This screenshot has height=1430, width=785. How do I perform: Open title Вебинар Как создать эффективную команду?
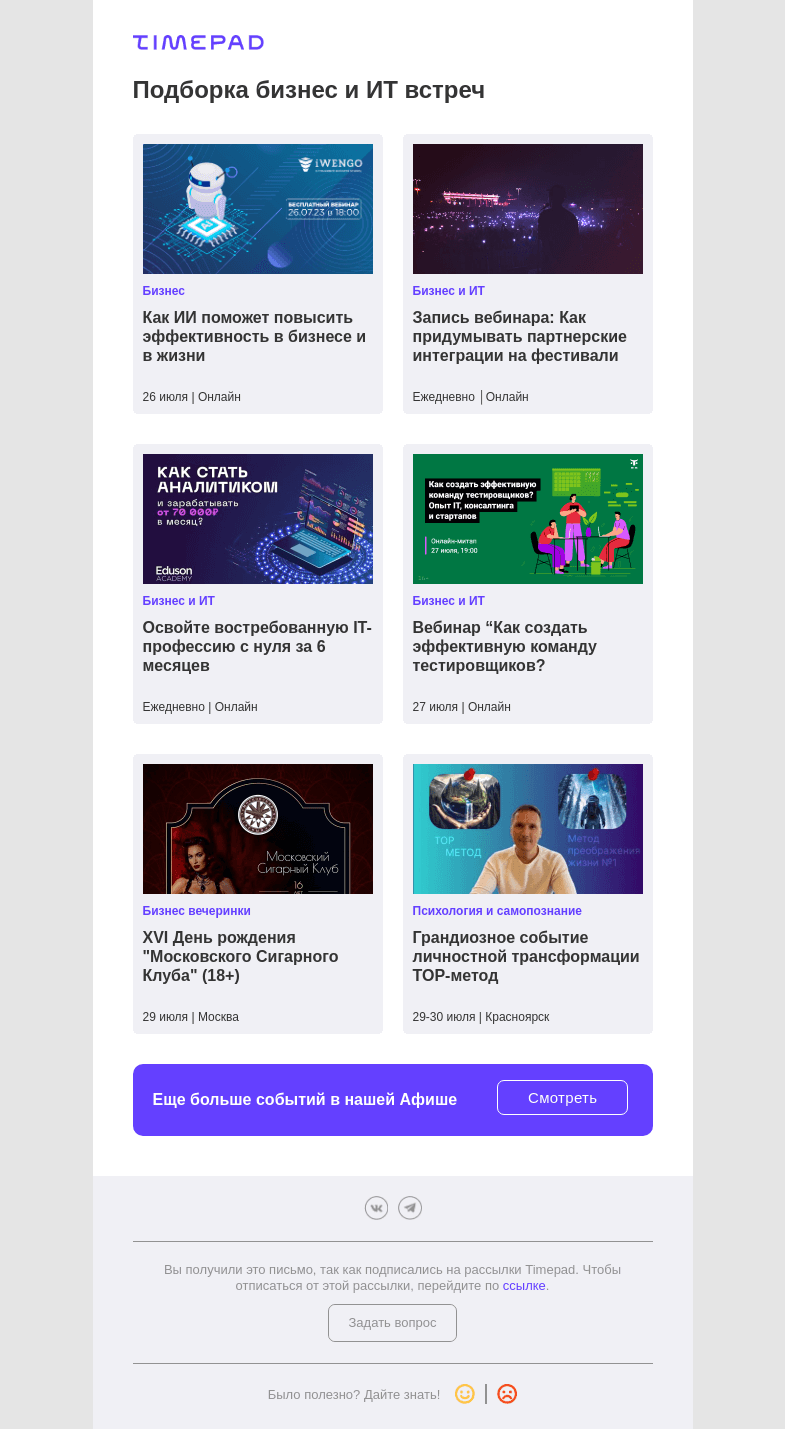(505, 647)
